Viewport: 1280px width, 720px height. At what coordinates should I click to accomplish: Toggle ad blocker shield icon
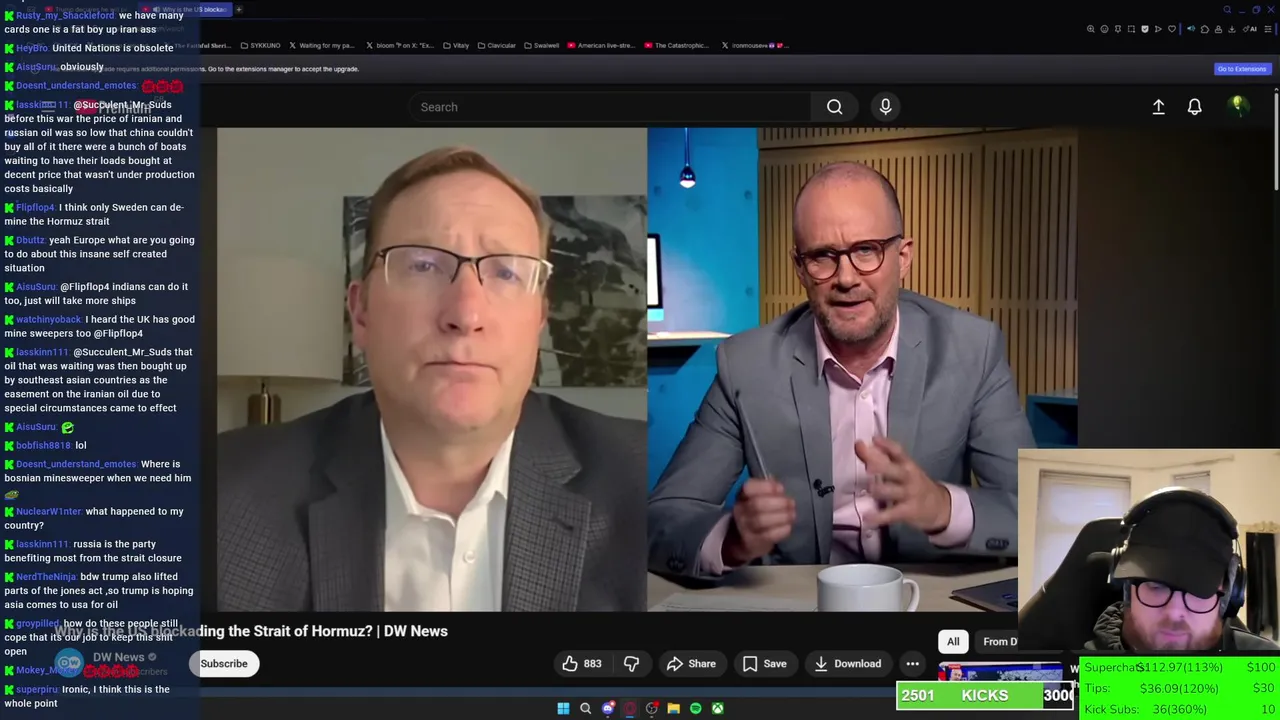coord(1145,29)
